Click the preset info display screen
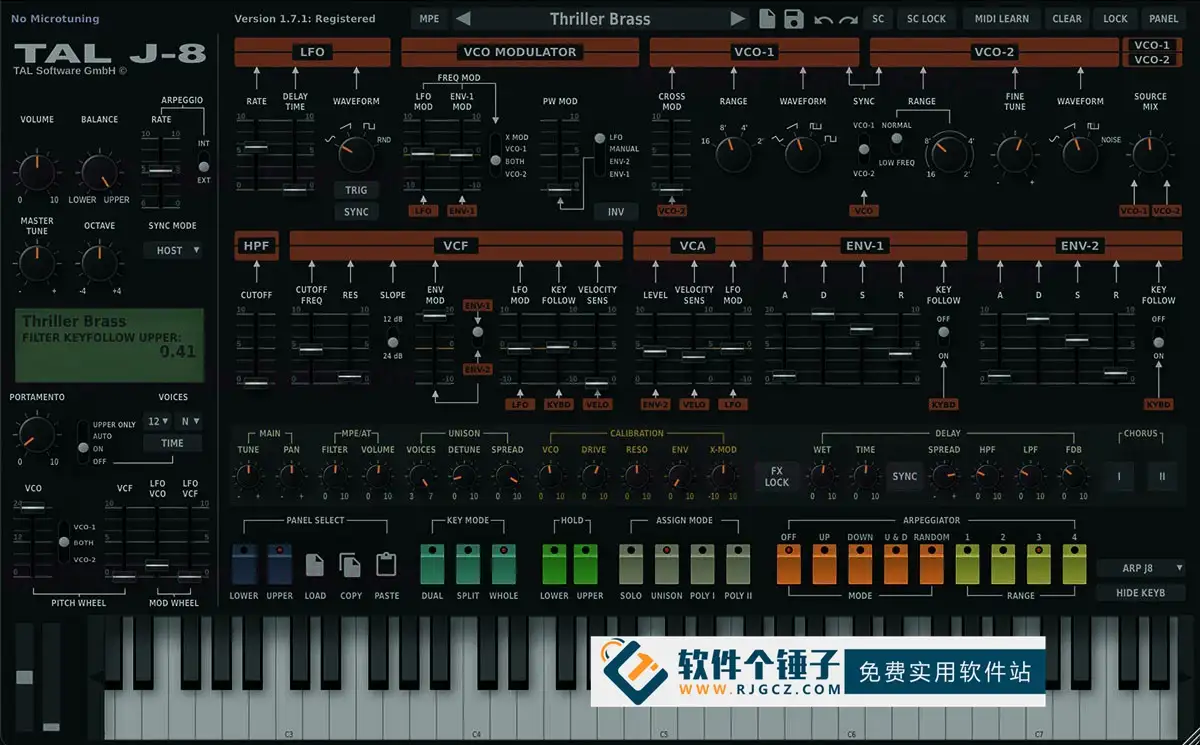 point(110,345)
